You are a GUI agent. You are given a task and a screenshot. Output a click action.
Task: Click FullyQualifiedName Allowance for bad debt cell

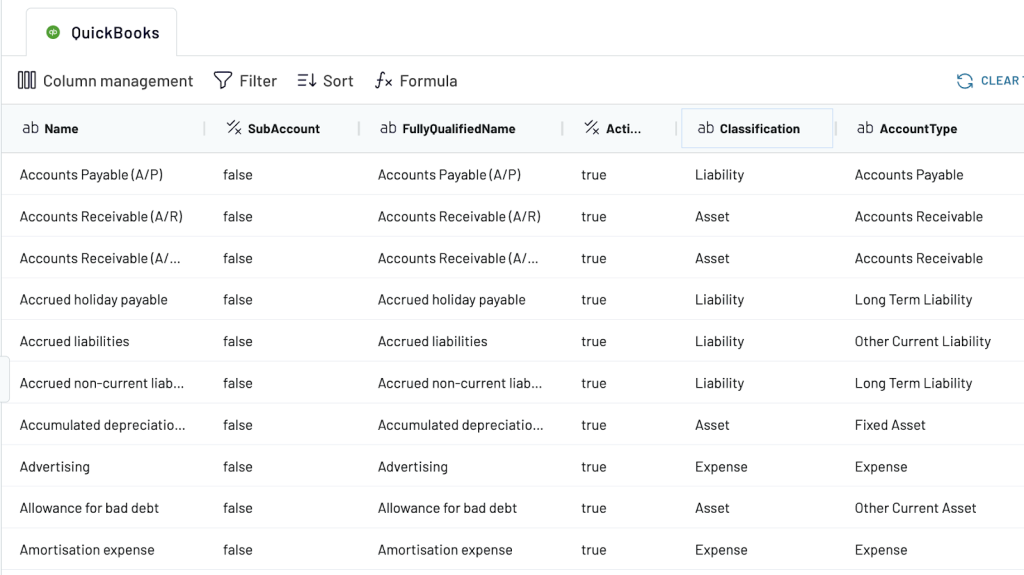click(x=447, y=508)
